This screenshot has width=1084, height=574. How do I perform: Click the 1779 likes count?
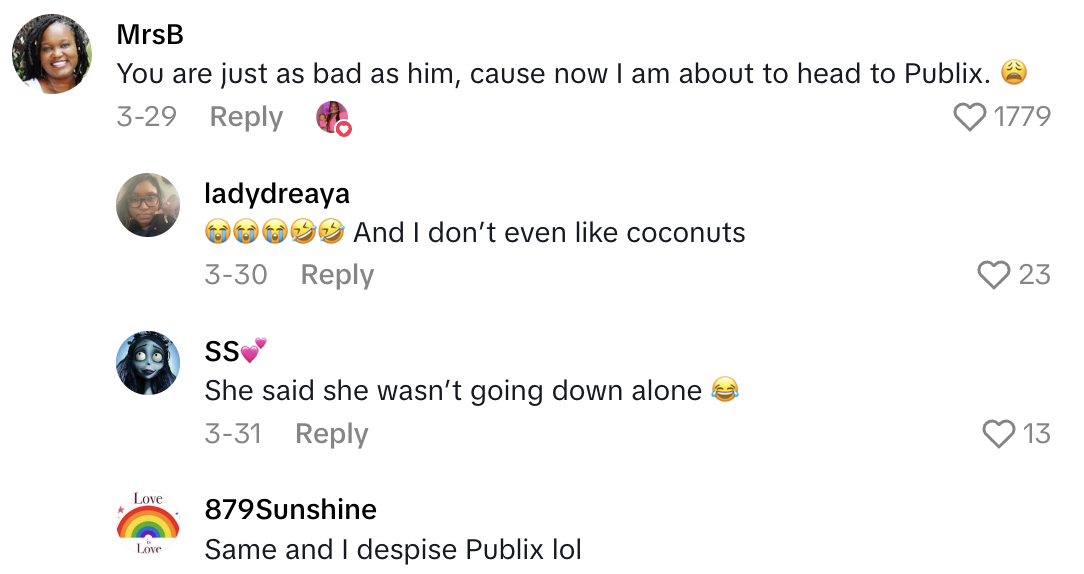(1022, 118)
